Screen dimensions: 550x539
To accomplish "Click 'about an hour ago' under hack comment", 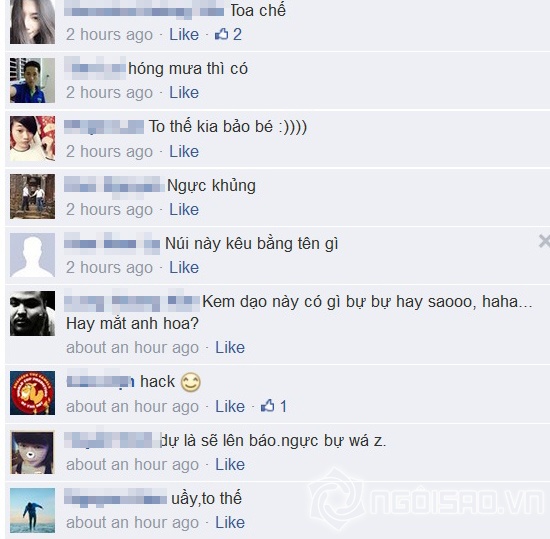I will (132, 406).
